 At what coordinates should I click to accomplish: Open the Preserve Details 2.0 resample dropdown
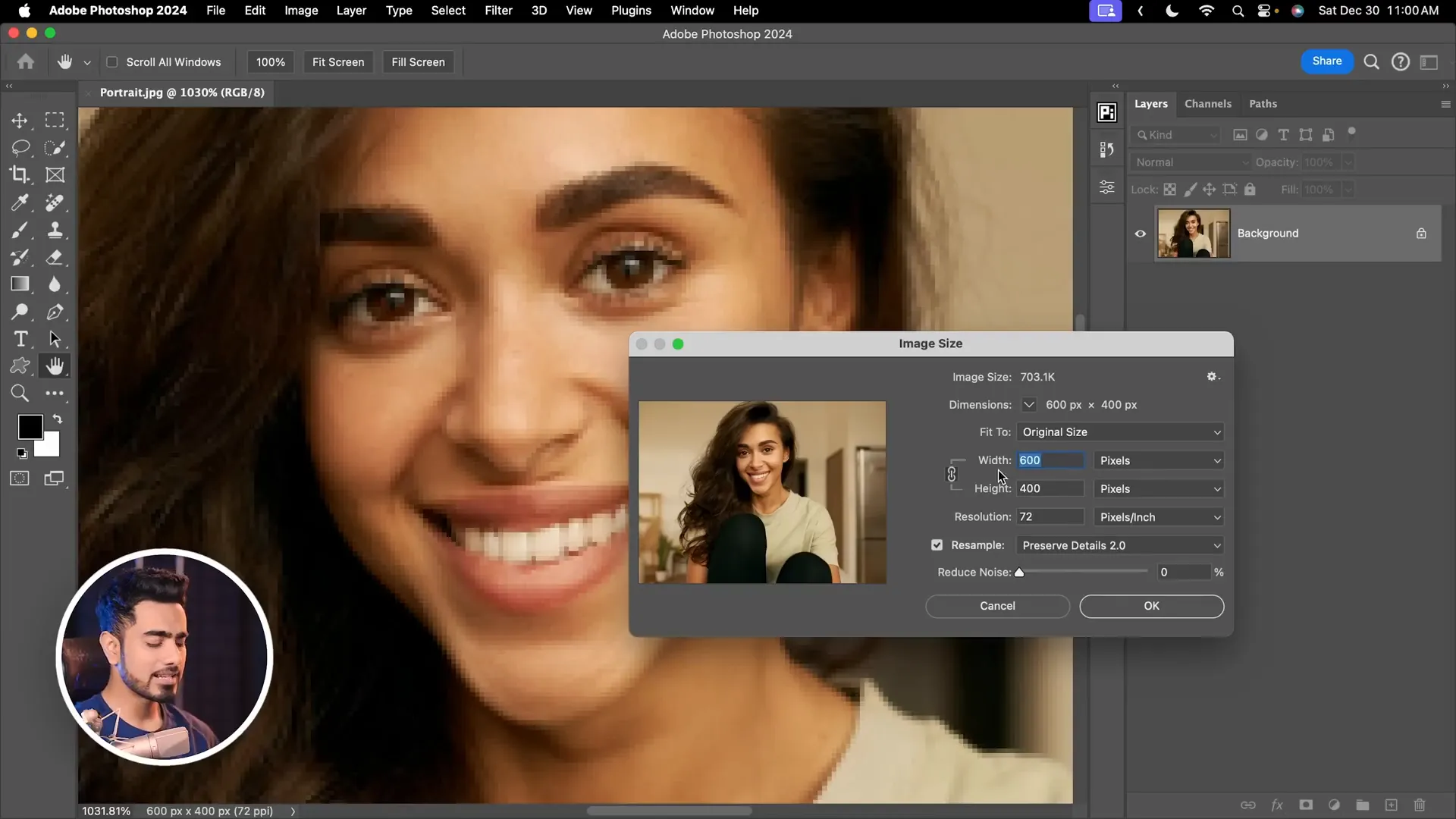pyautogui.click(x=1120, y=545)
